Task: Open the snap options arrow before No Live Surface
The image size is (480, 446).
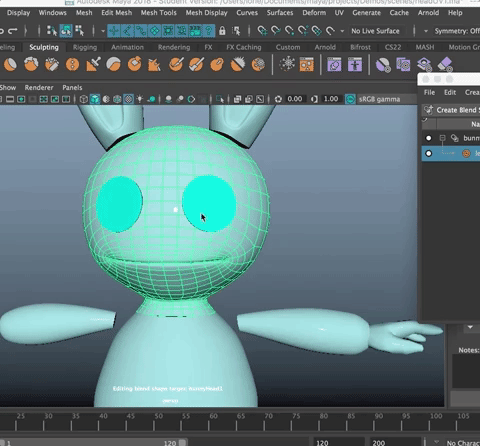Action: [x=342, y=31]
